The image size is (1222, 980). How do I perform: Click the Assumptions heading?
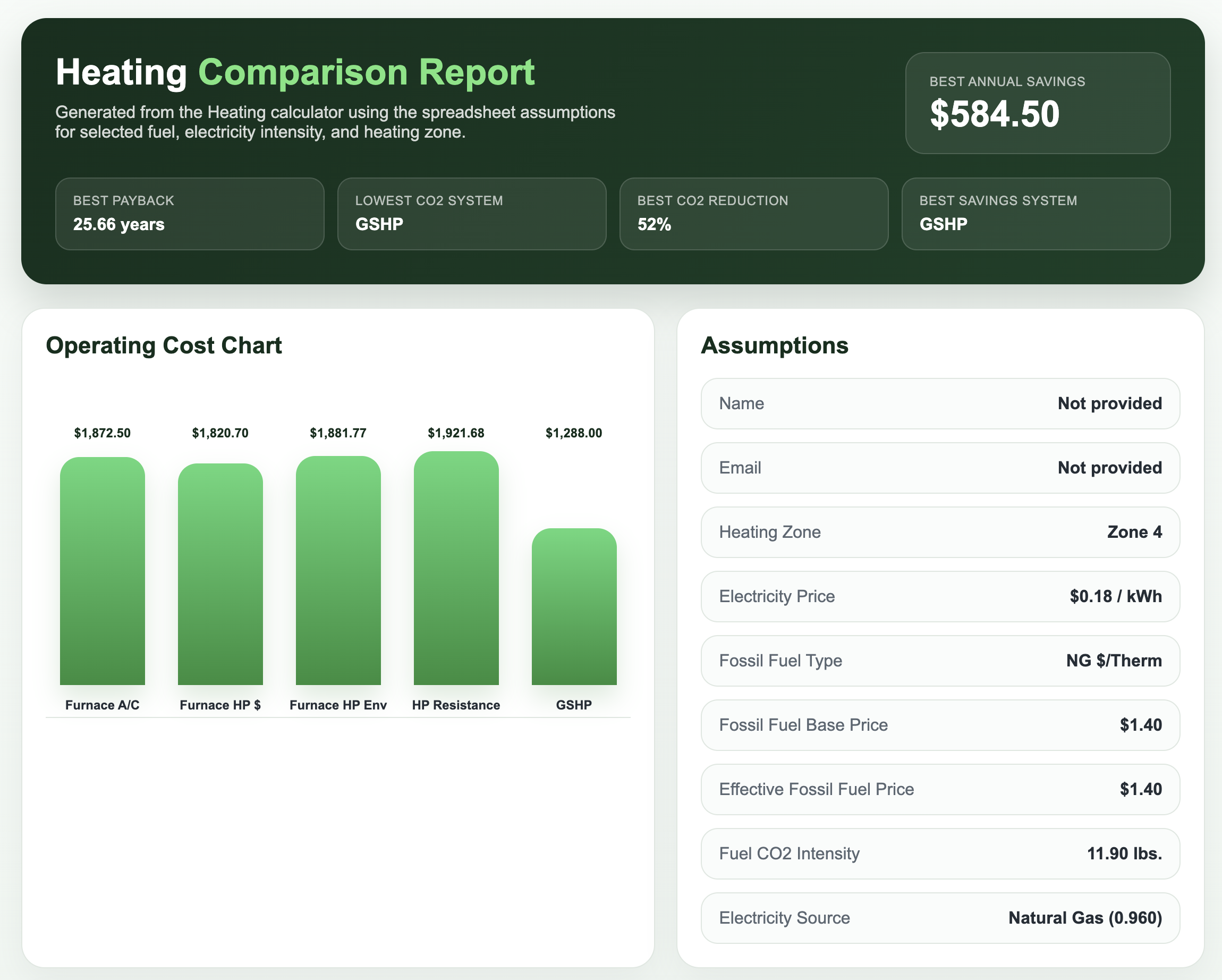click(x=775, y=345)
